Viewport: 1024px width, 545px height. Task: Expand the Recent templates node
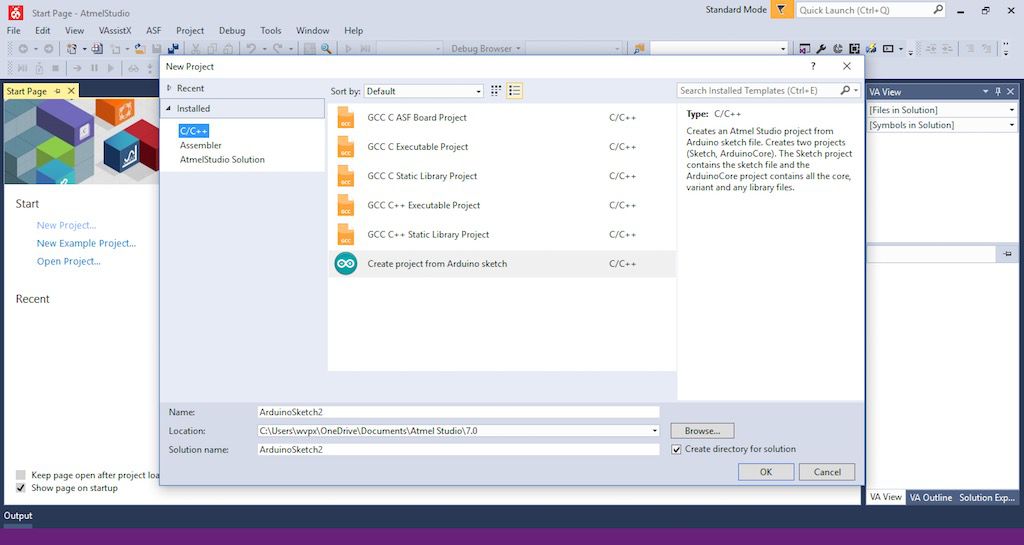pyautogui.click(x=169, y=88)
